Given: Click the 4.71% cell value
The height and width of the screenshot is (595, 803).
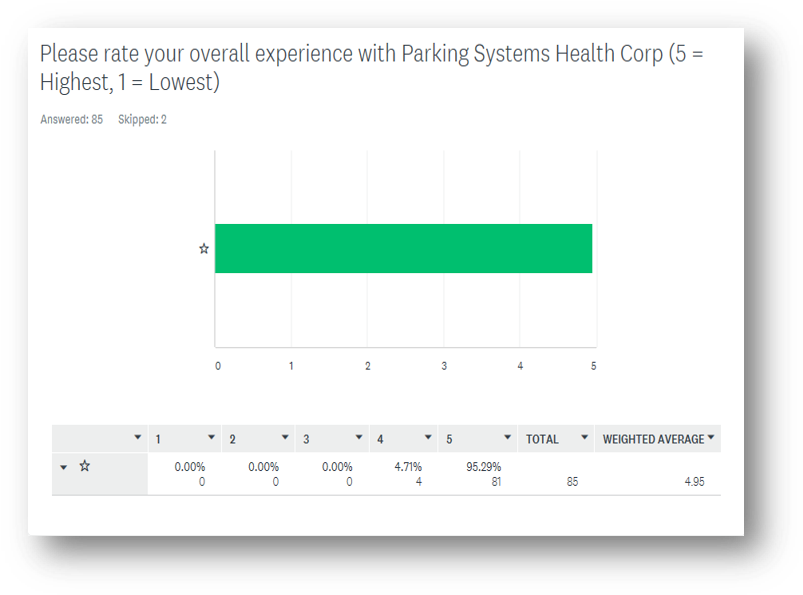Looking at the screenshot, I should point(408,467).
